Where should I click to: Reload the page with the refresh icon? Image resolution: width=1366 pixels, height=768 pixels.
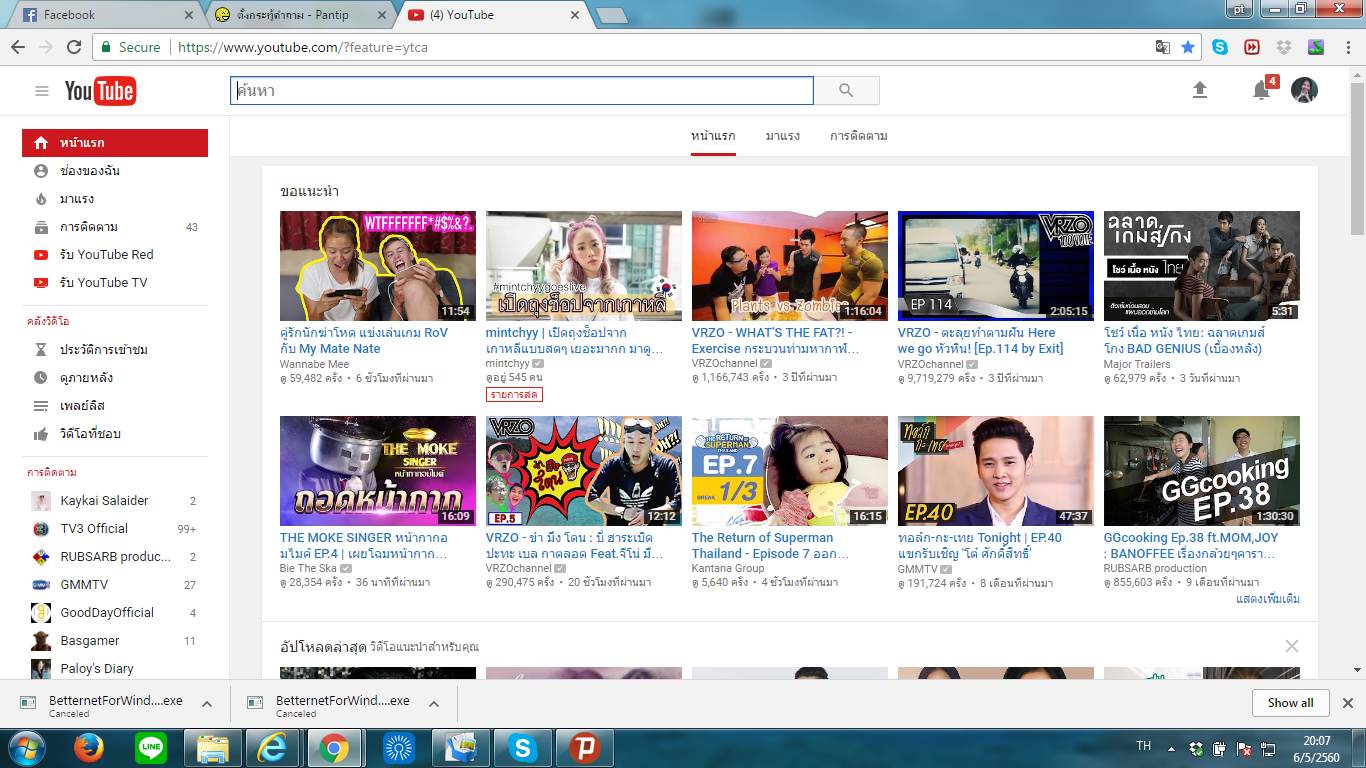pyautogui.click(x=74, y=47)
